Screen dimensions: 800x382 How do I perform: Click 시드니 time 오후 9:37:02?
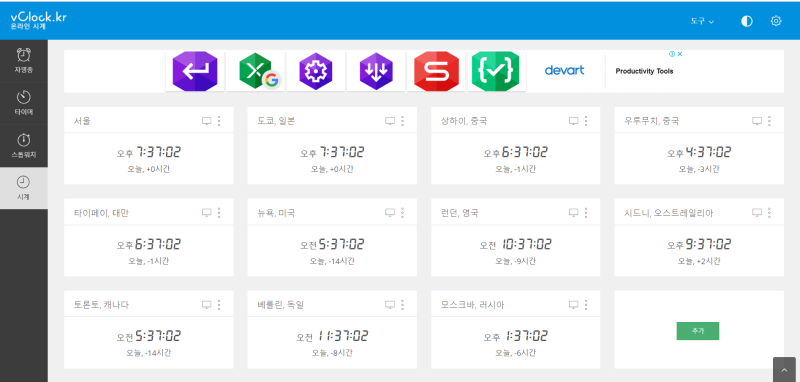(699, 244)
